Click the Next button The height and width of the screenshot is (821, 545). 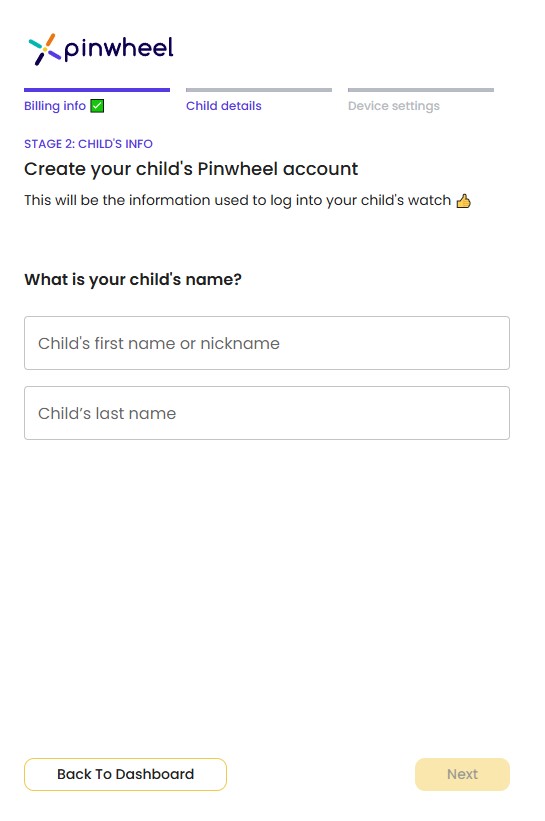pyautogui.click(x=462, y=774)
